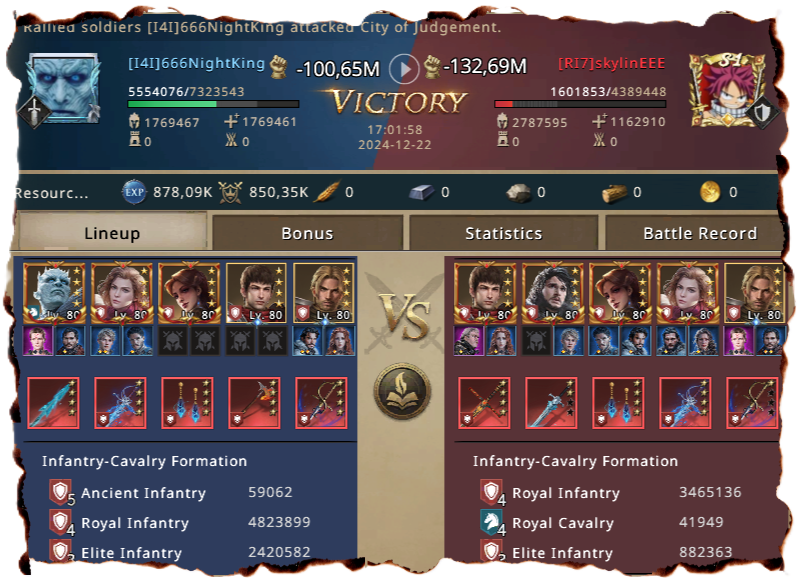Click the gold coin resource icon

[x=710, y=192]
